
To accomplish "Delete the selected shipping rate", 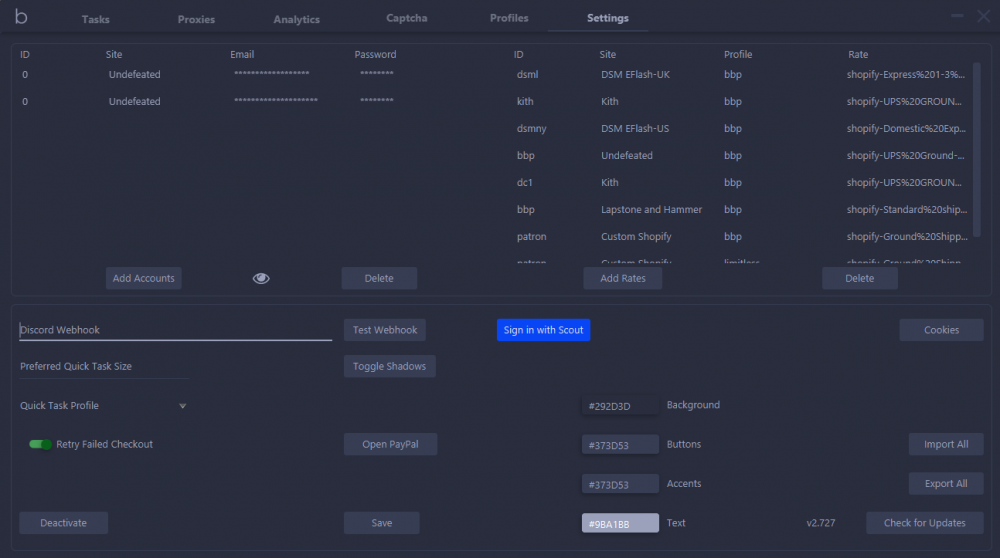I will [860, 278].
